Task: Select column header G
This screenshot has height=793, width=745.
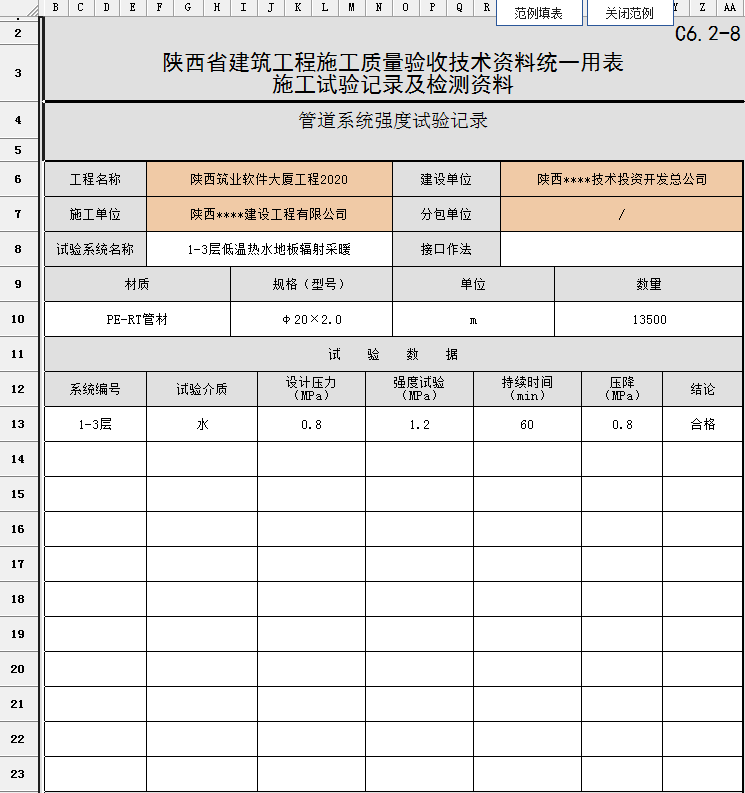Action: 188,7
